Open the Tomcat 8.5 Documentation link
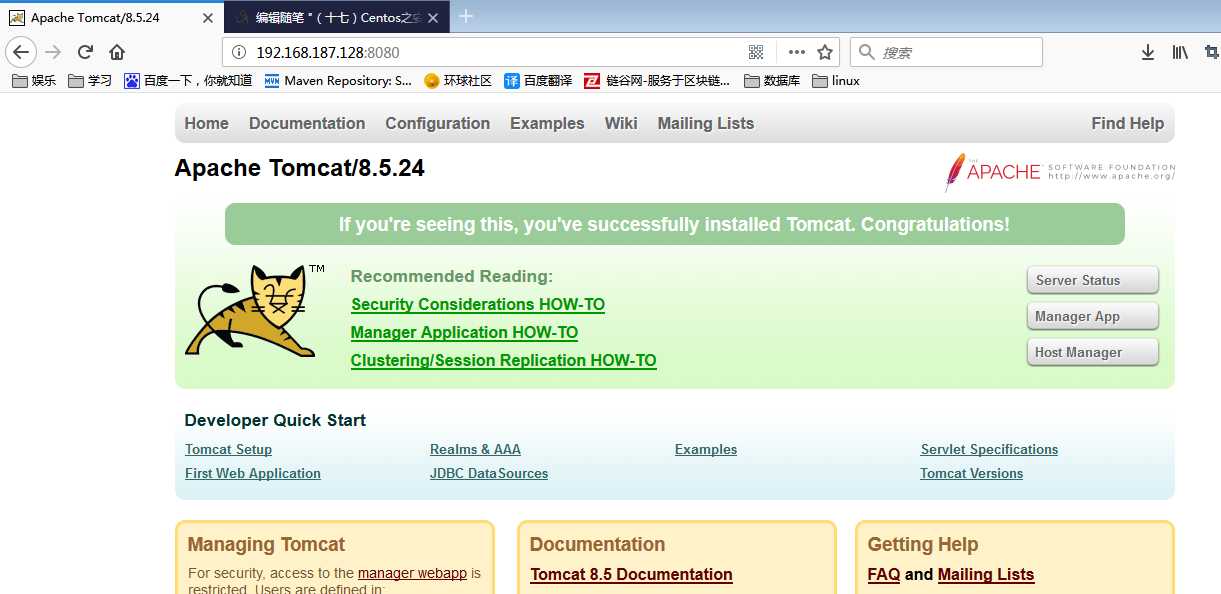 click(x=631, y=574)
